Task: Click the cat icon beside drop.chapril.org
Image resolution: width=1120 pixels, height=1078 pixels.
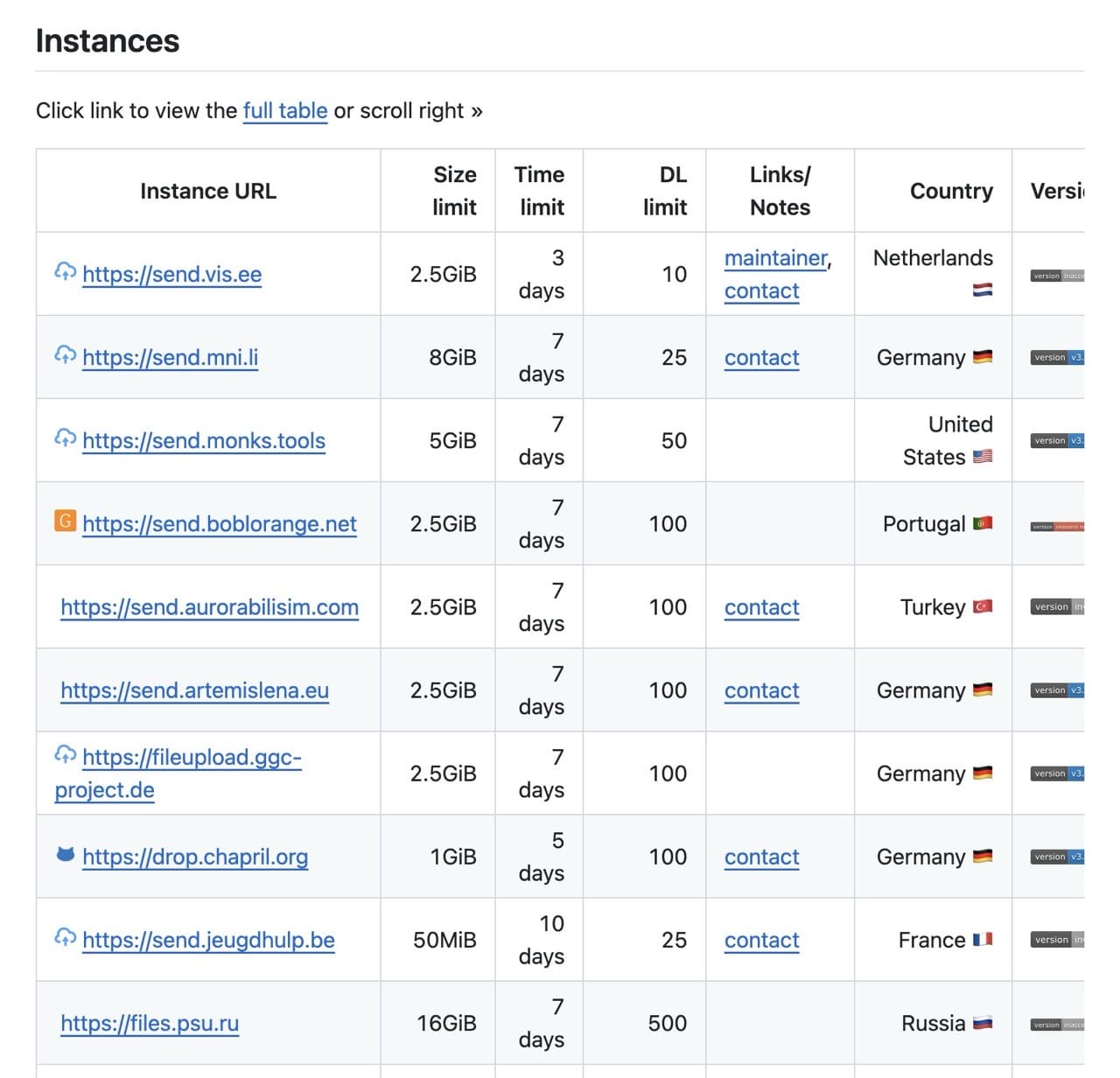Action: [64, 855]
